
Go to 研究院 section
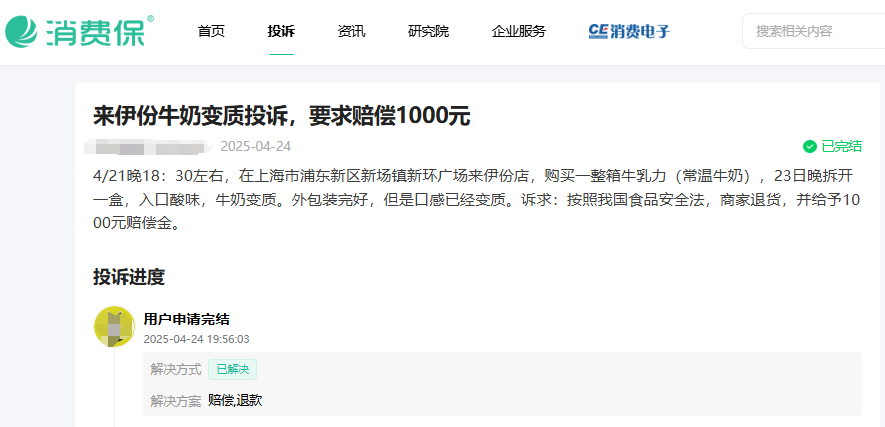(428, 31)
